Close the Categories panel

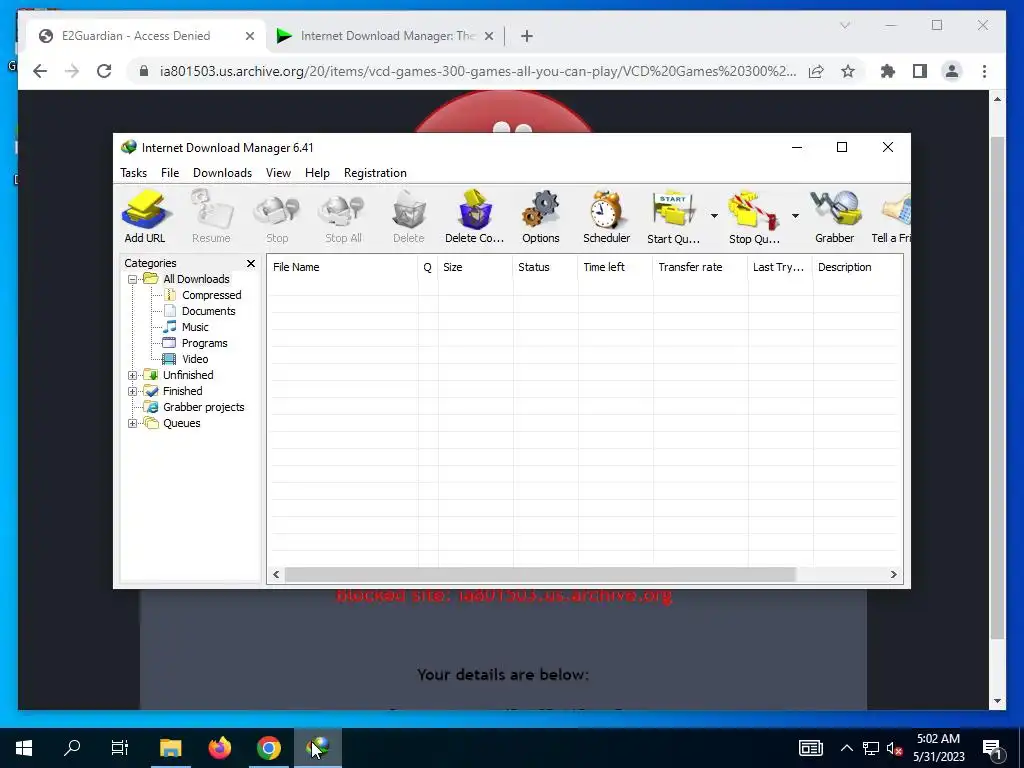pyautogui.click(x=251, y=263)
